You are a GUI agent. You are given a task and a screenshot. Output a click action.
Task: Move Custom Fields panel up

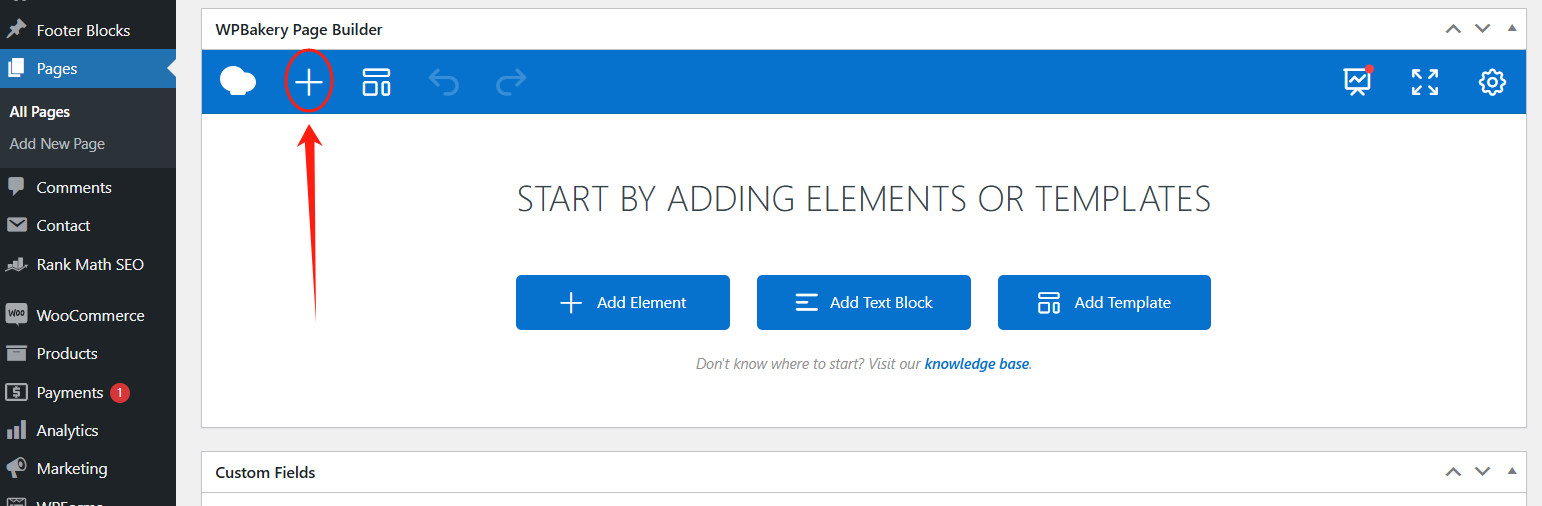(1453, 471)
